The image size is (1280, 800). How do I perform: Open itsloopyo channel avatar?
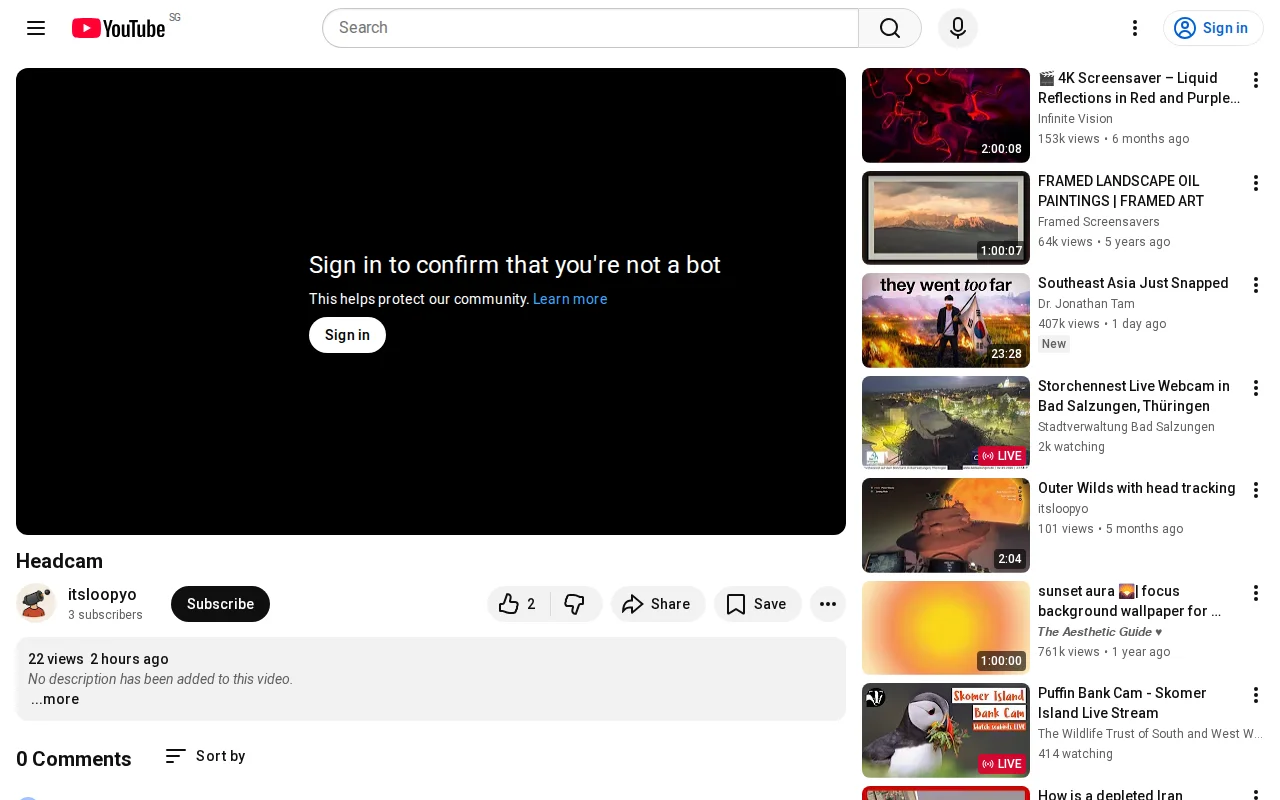tap(36, 603)
